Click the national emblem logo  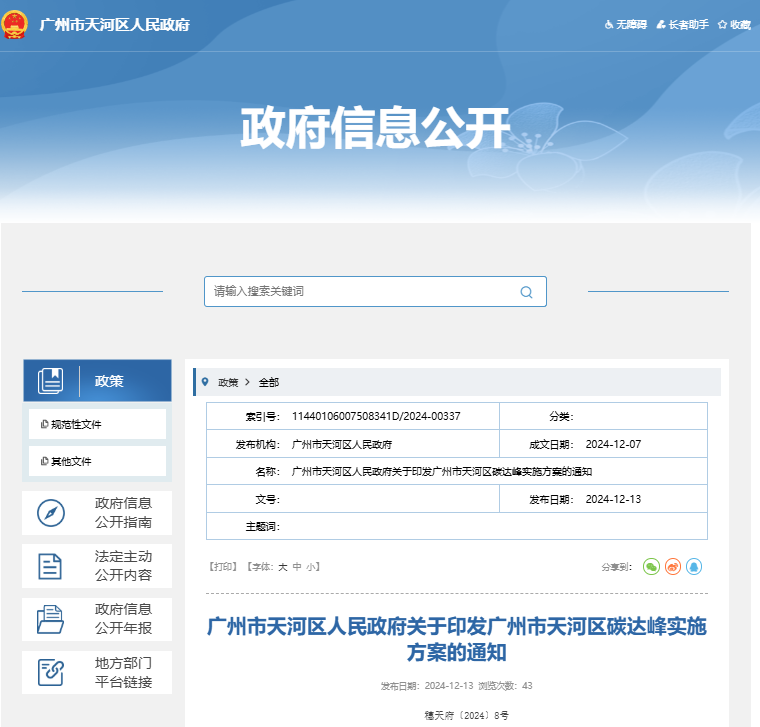click(x=15, y=24)
